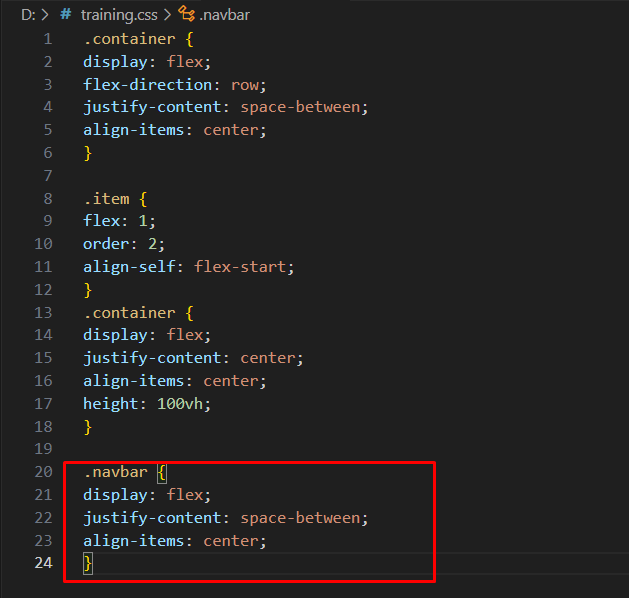Click '100vh' value on line 17
Image resolution: width=629 pixels, height=598 pixels.
coord(180,404)
